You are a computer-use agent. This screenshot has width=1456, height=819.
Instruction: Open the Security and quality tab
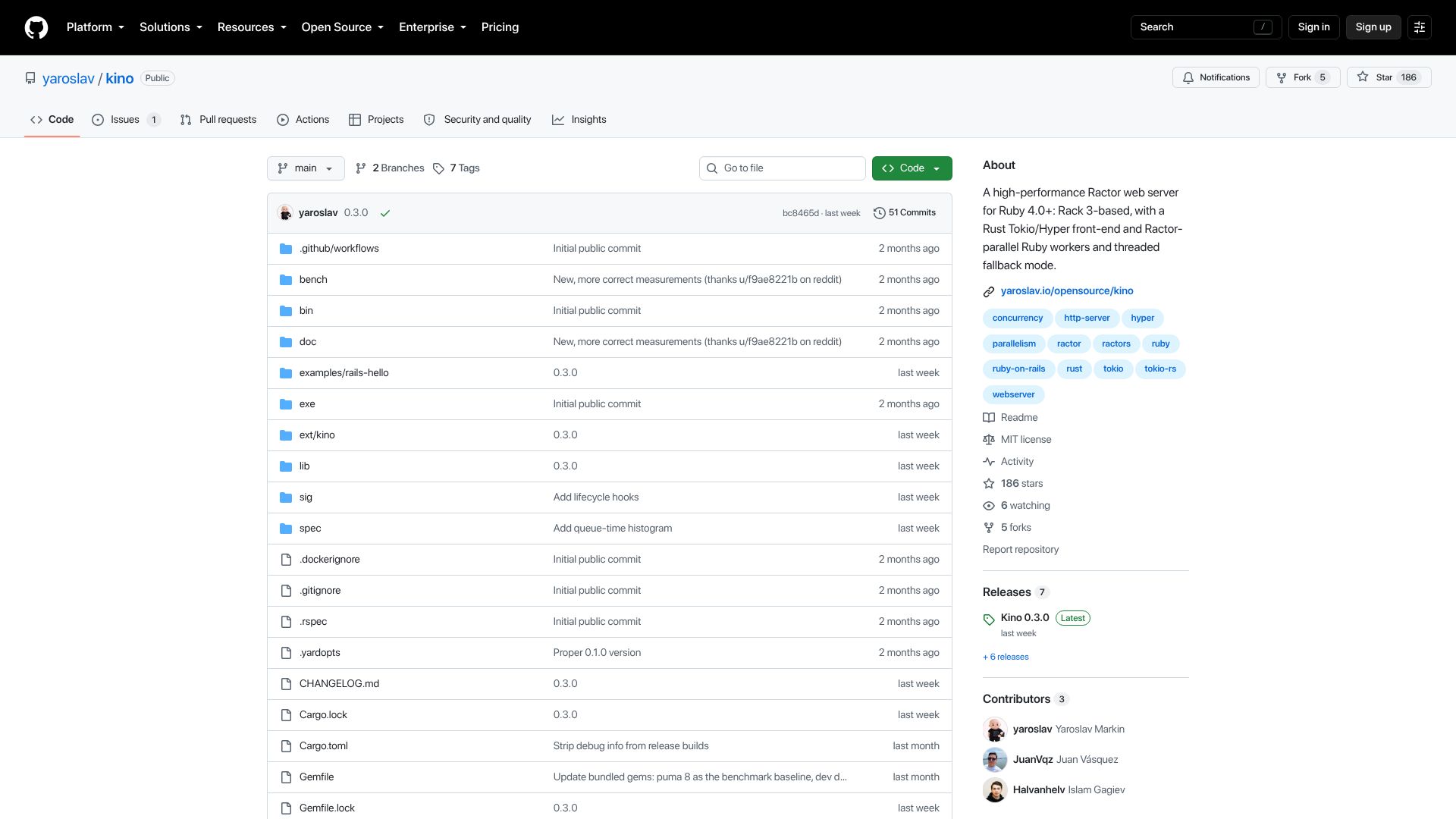(x=477, y=120)
